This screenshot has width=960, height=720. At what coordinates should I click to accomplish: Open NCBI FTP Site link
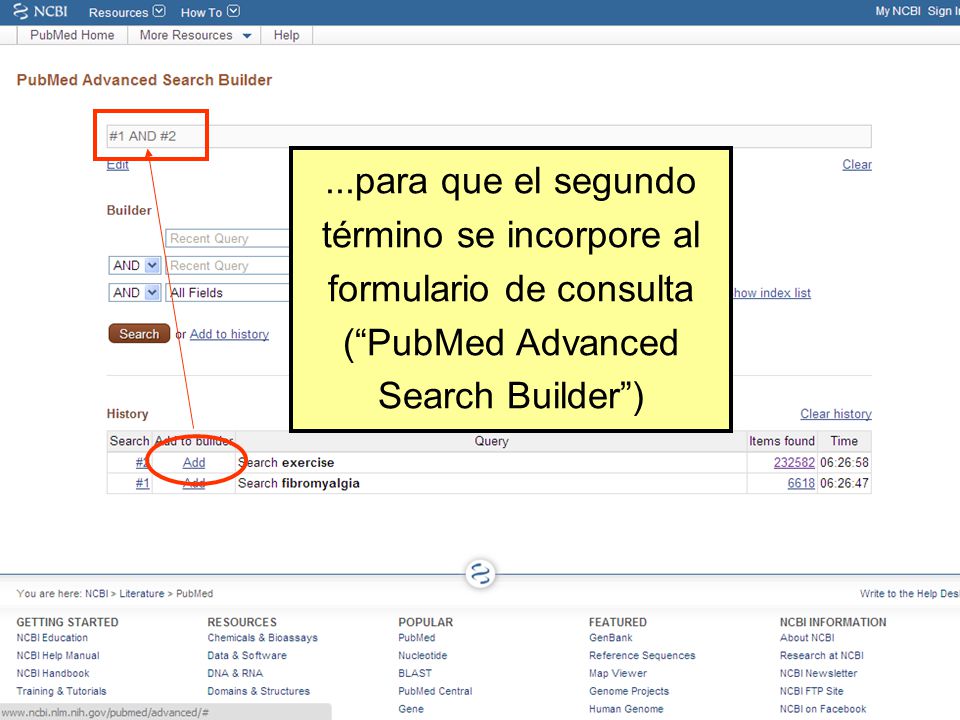811,691
